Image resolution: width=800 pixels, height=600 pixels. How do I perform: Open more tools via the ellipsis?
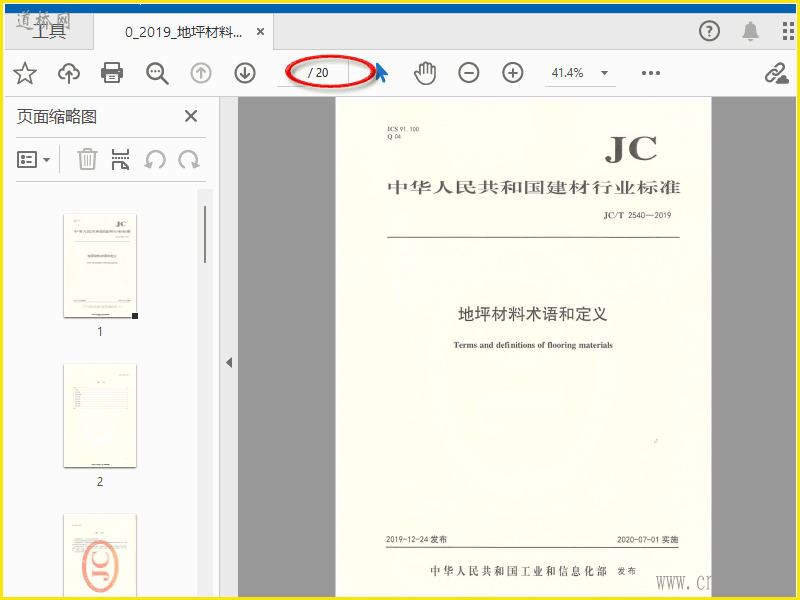tap(651, 73)
